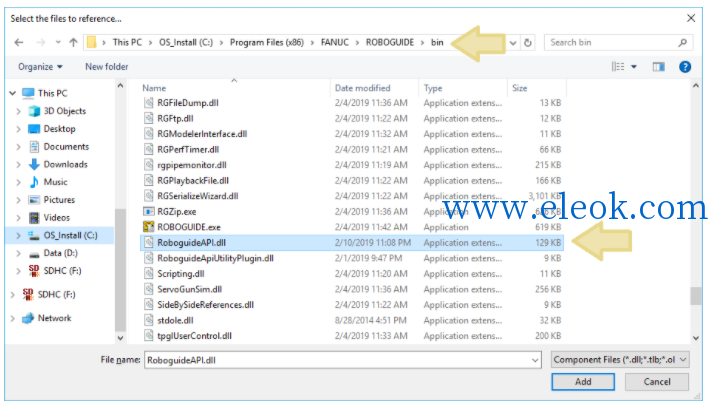Click file list vertical scrollbar thumb
Viewport: 708px width, 411px height.
696,296
